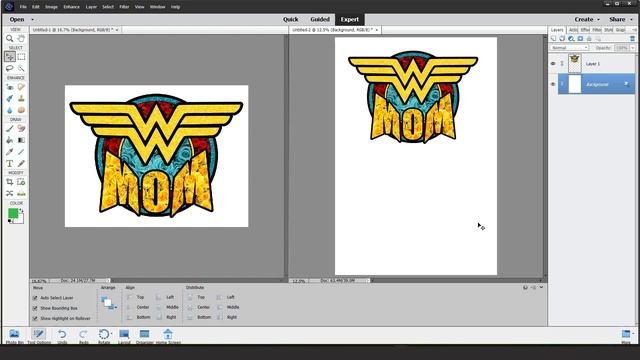Open the Organizer
The width and height of the screenshot is (640, 360).
144,336
